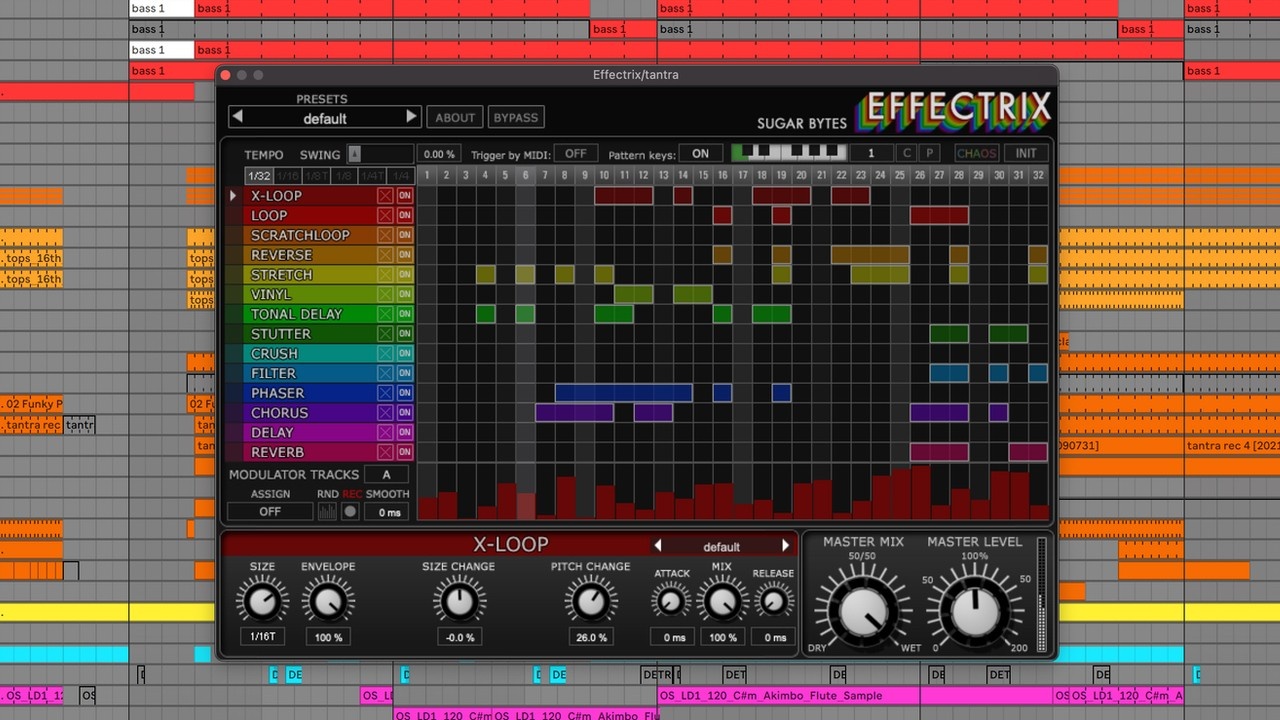This screenshot has height=720, width=1280.
Task: Clear the CRUSH track with its X icon
Action: point(385,354)
